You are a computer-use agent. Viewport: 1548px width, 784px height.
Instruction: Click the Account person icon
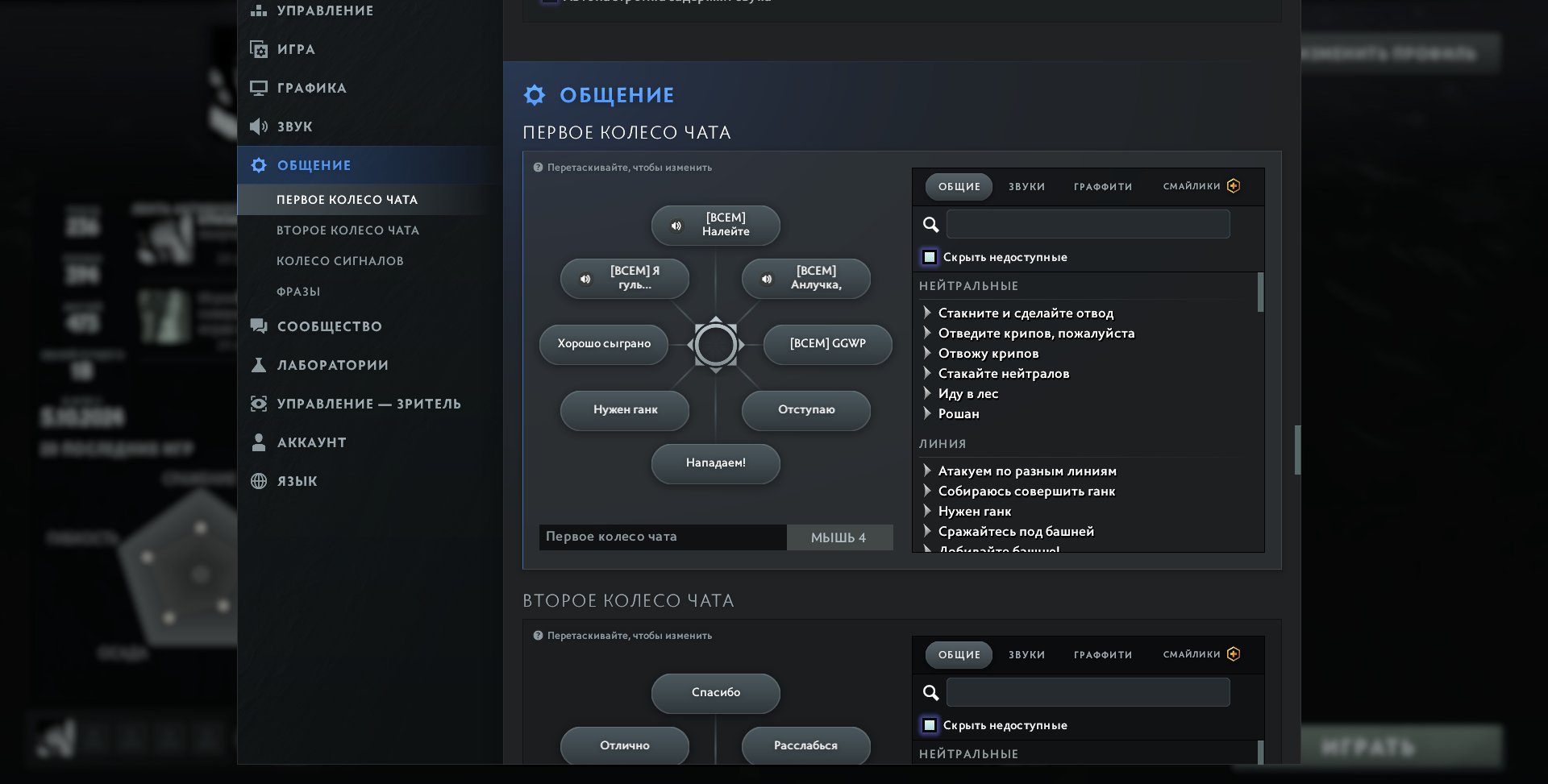tap(259, 442)
